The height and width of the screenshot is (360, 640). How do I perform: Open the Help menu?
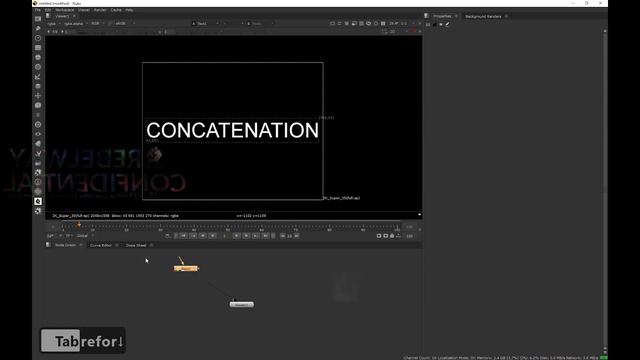[129, 10]
